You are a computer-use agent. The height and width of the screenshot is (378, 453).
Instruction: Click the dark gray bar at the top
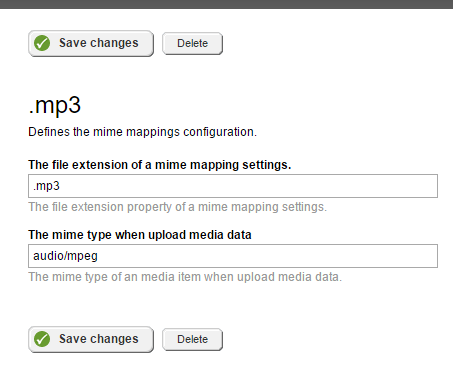[x=226, y=4]
